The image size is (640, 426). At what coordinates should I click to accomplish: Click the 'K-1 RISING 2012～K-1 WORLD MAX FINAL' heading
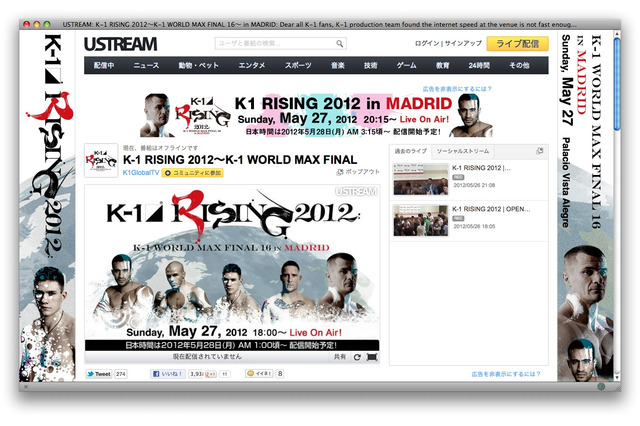click(x=240, y=160)
